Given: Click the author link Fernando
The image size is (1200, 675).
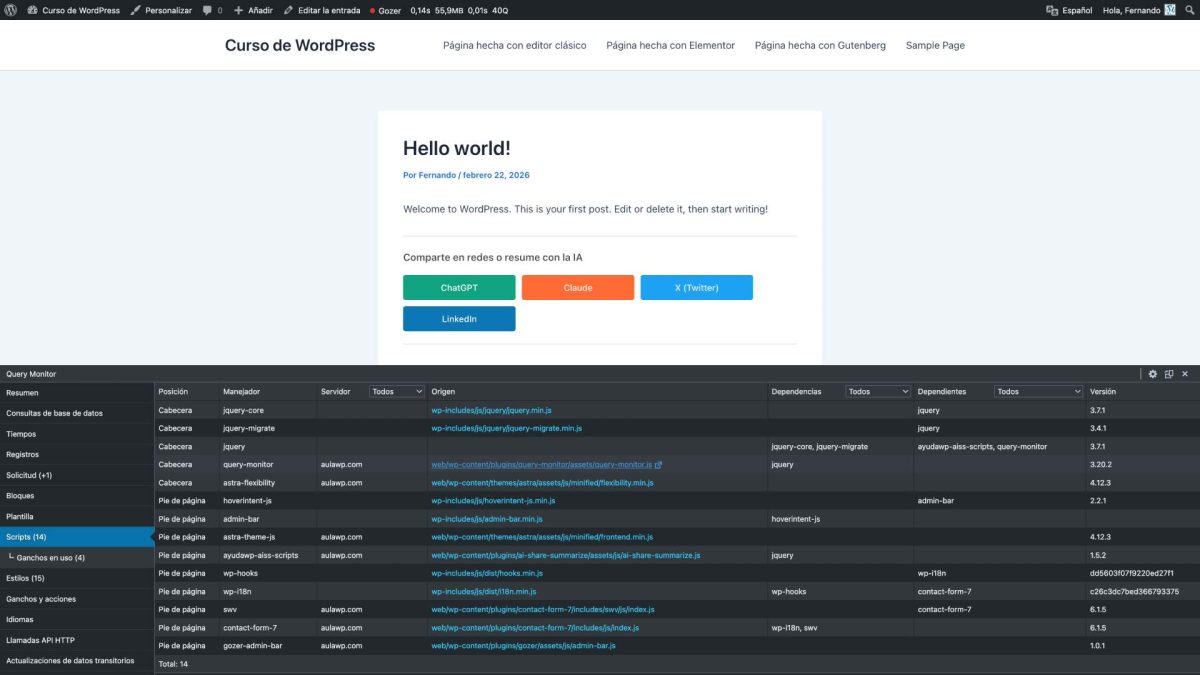Looking at the screenshot, I should [x=436, y=175].
